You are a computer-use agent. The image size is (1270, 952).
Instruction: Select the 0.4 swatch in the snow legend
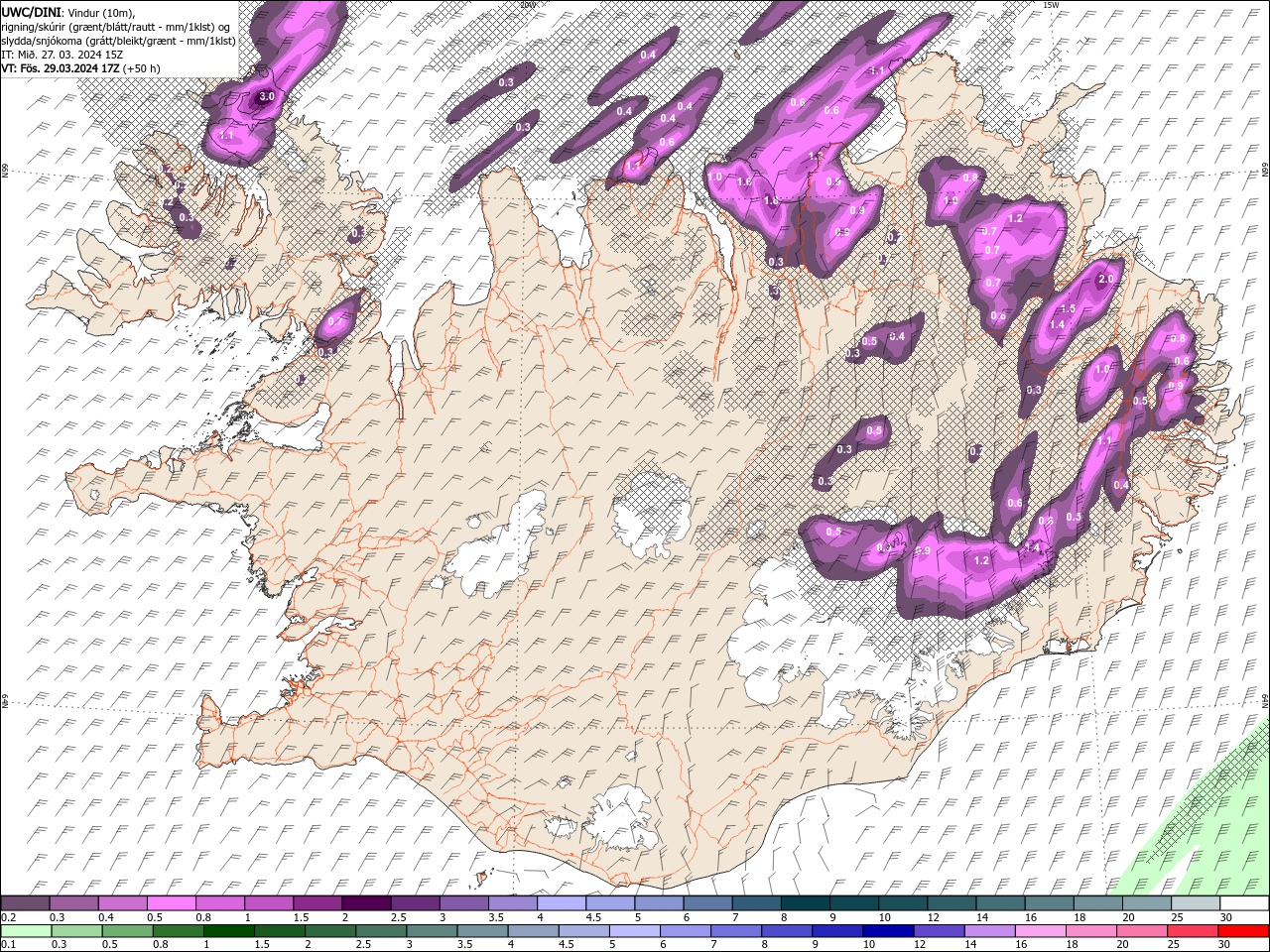(122, 903)
